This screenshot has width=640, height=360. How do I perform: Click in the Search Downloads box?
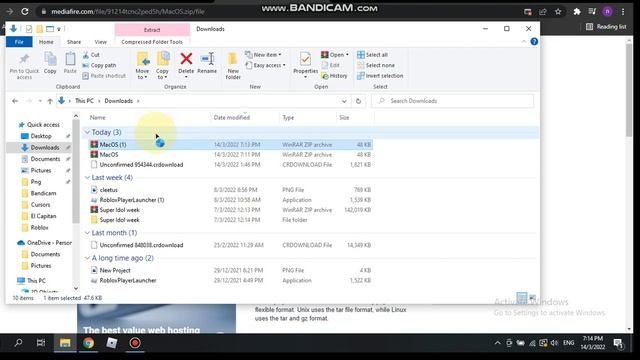pyautogui.click(x=452, y=101)
